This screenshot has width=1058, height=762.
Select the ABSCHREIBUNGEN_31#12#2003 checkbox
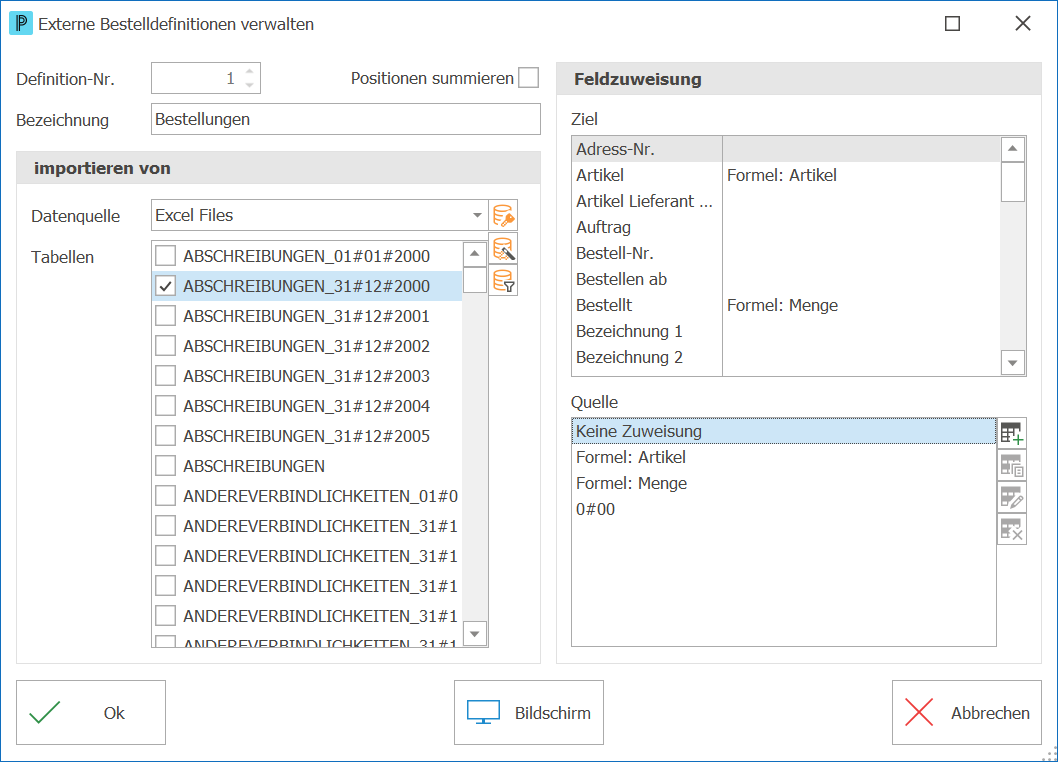pos(165,376)
